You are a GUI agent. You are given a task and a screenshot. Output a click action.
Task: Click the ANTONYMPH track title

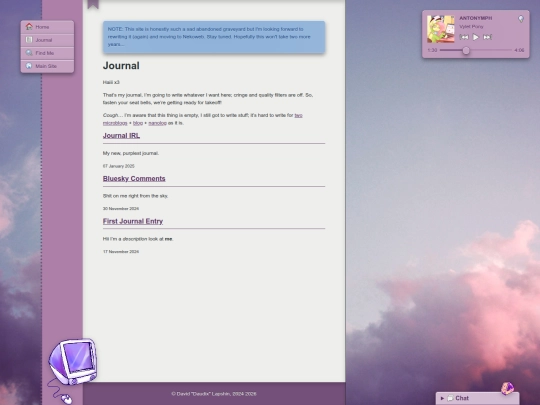tap(476, 18)
